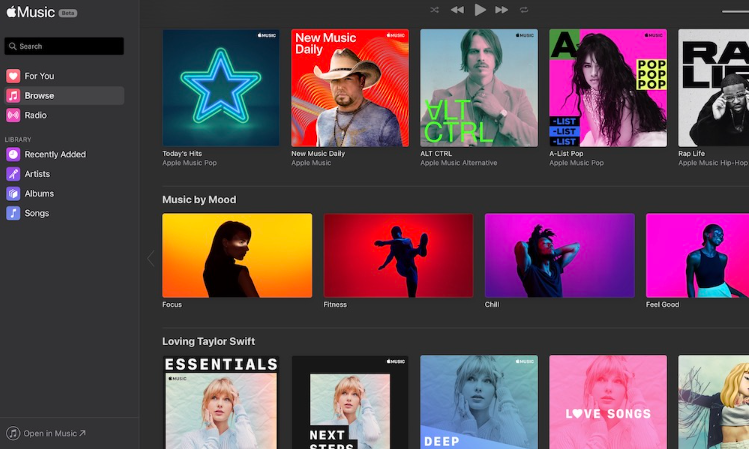Click the ALT CTRL title text
This screenshot has height=449, width=749.
[x=436, y=154]
